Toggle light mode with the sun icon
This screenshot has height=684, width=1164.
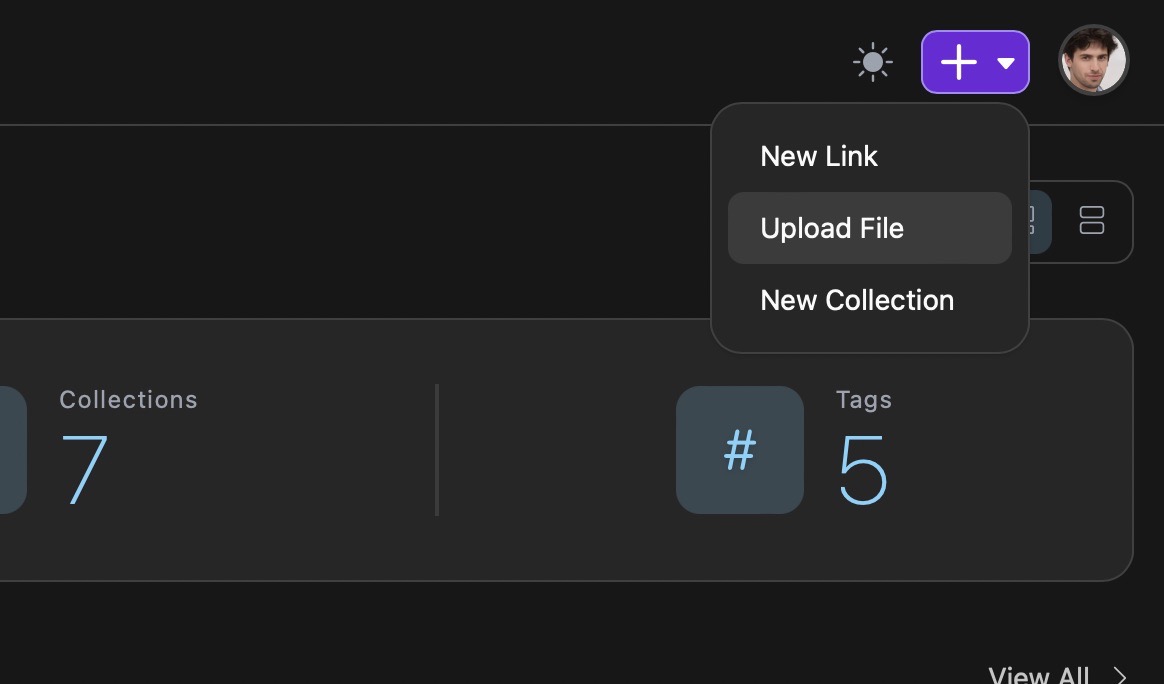(871, 61)
